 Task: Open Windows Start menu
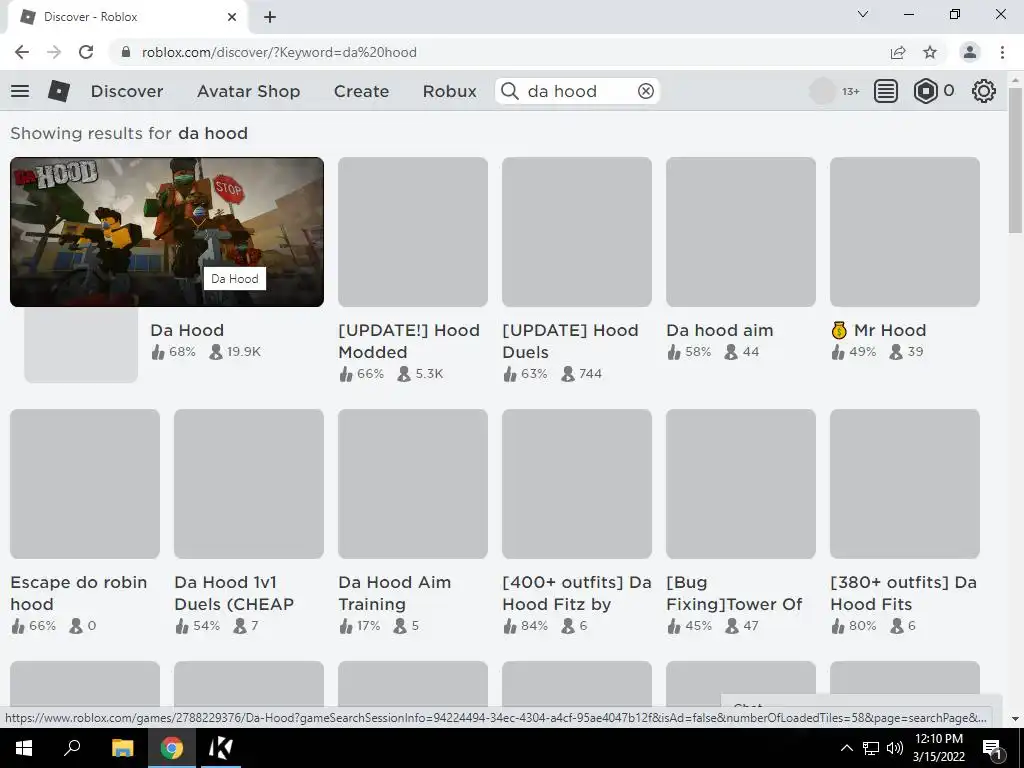(x=24, y=748)
